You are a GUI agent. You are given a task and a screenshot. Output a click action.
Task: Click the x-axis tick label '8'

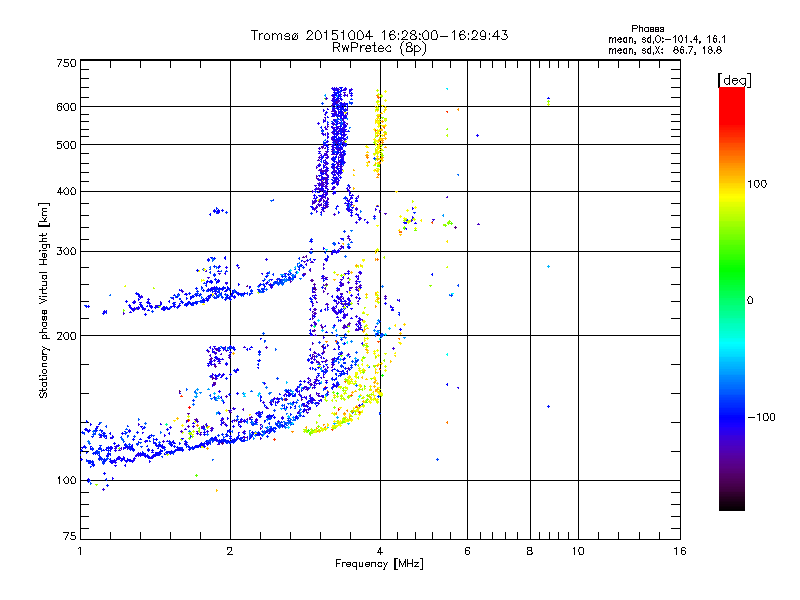(x=530, y=551)
